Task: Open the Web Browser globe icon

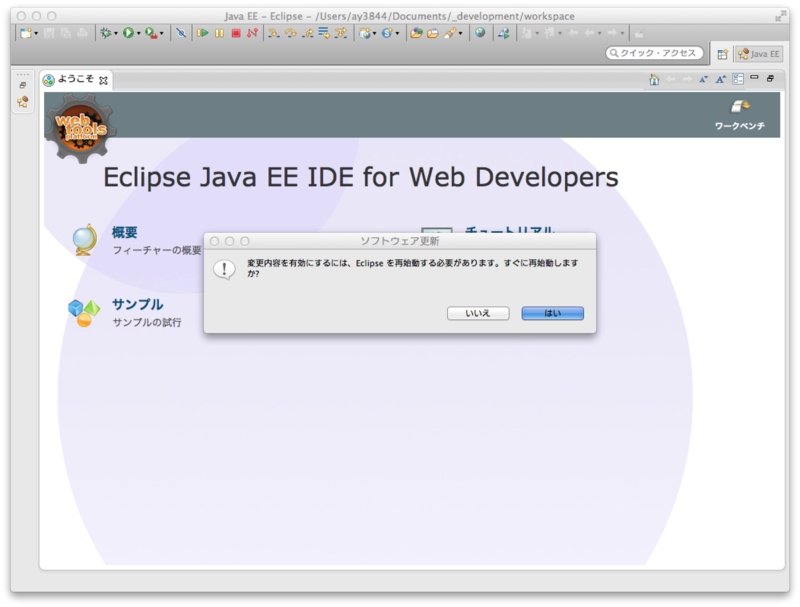Action: [480, 33]
